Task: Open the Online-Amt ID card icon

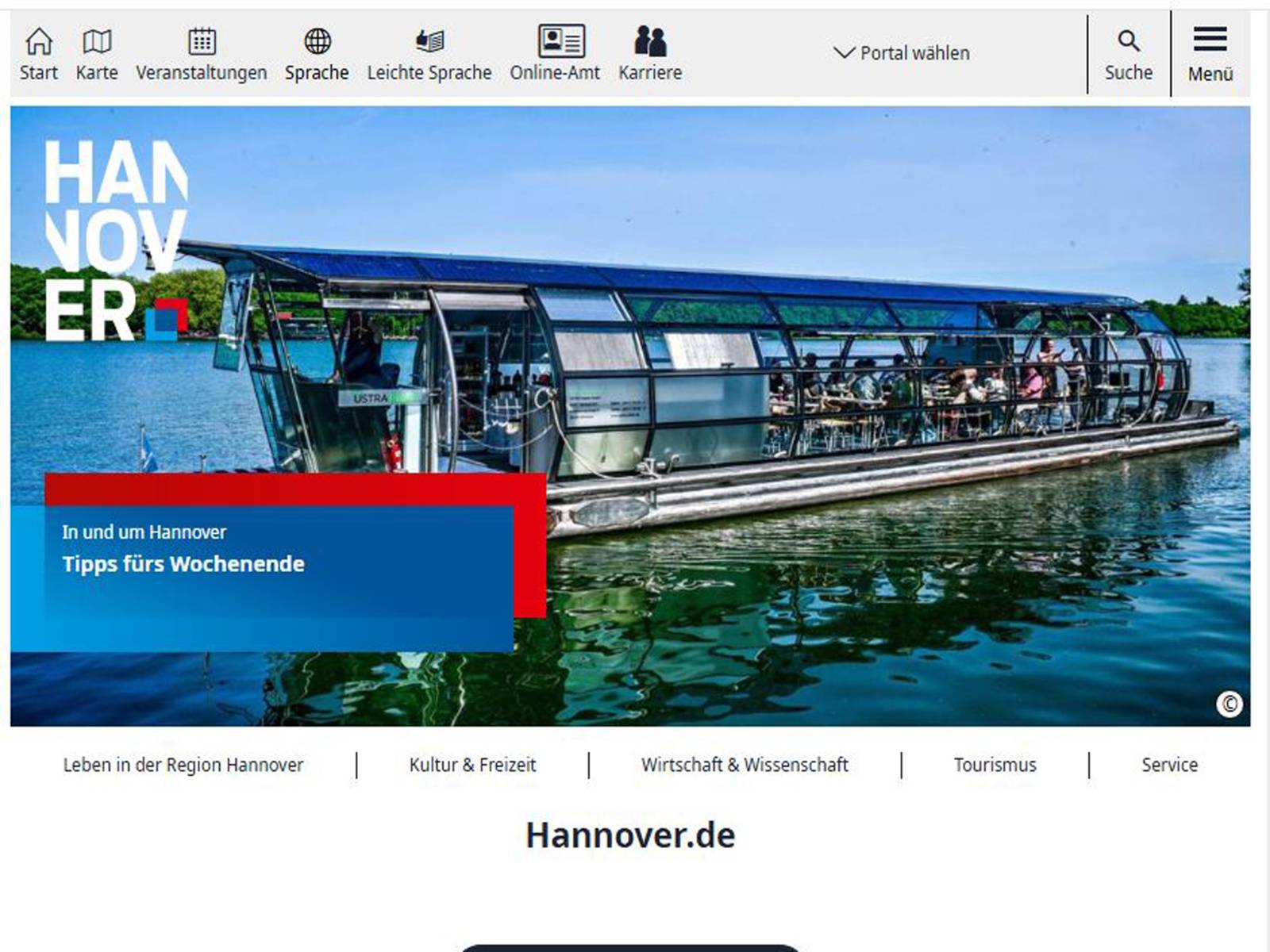Action: point(562,40)
